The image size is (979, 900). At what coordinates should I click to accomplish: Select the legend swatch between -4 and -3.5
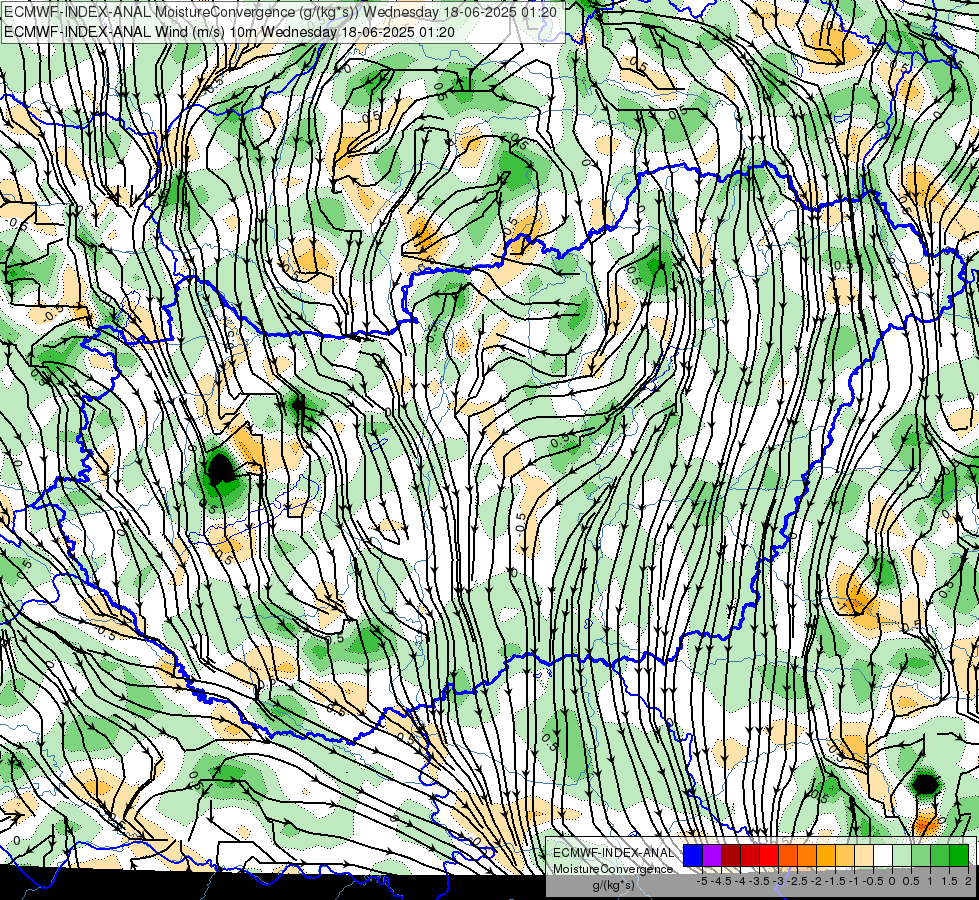click(750, 855)
